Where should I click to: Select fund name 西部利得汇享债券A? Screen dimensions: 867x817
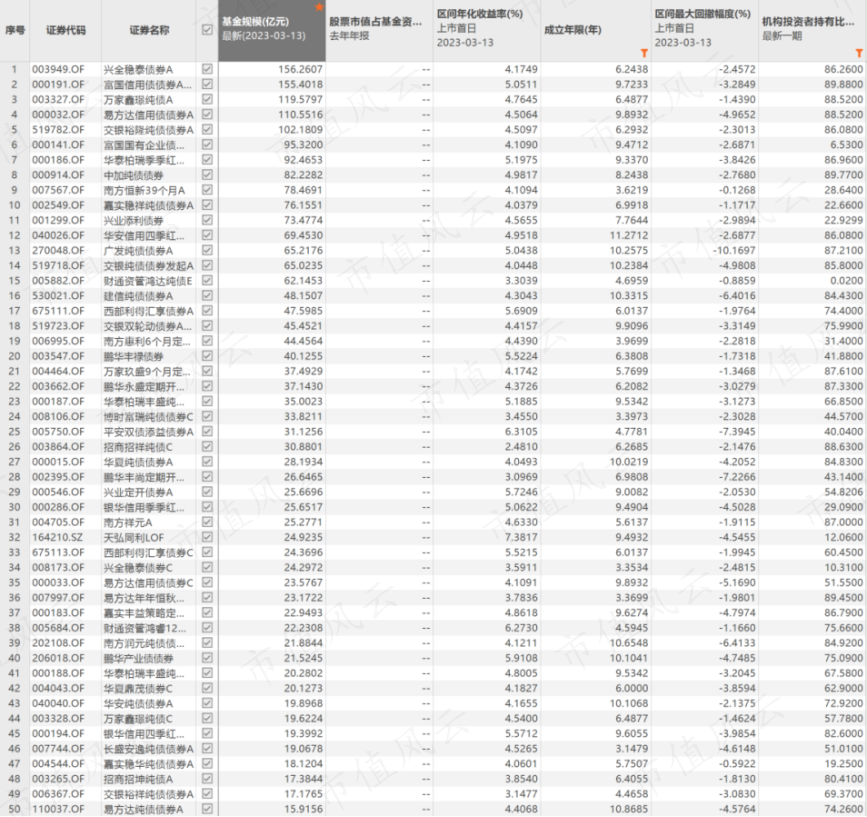point(149,311)
